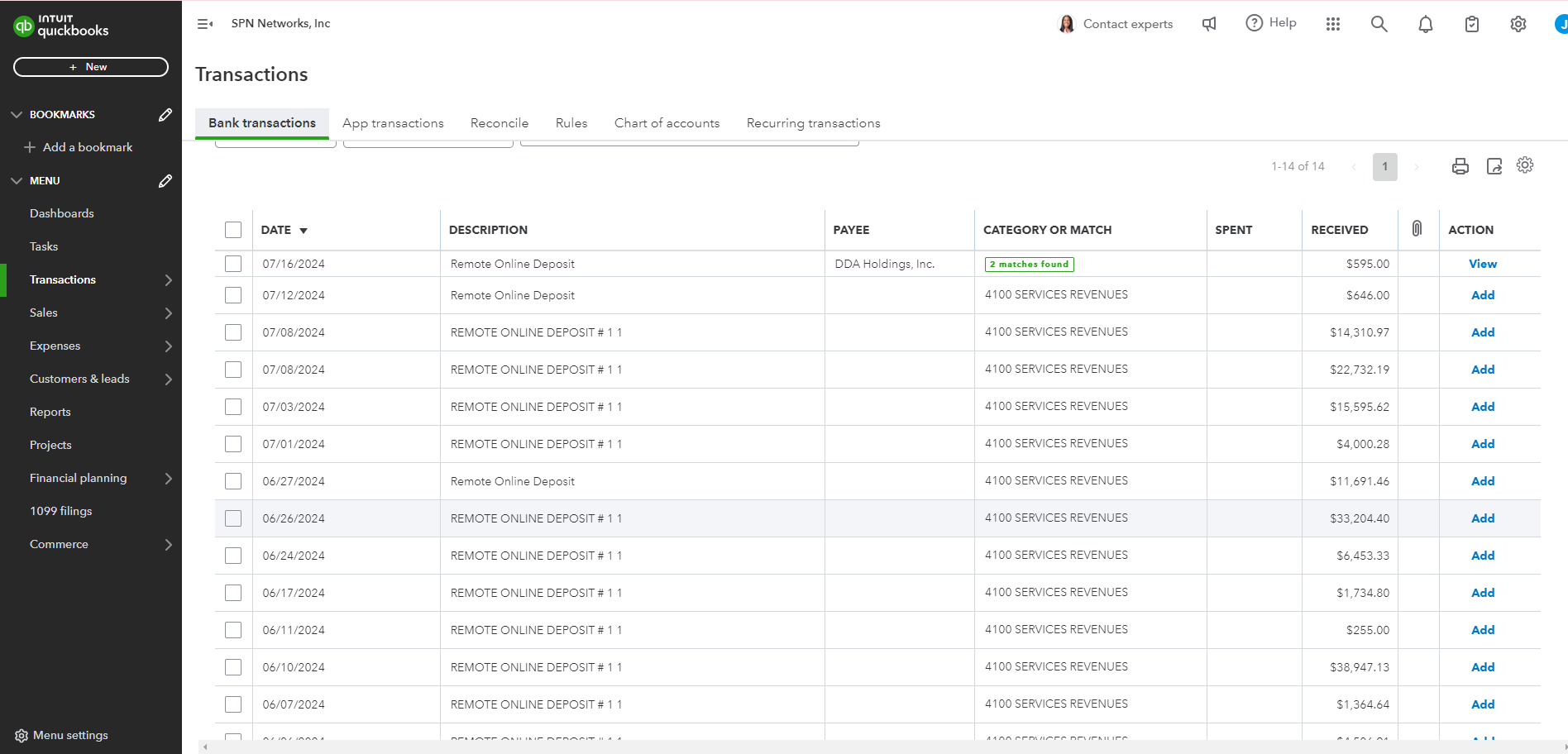Open the Rules tab

click(x=571, y=123)
